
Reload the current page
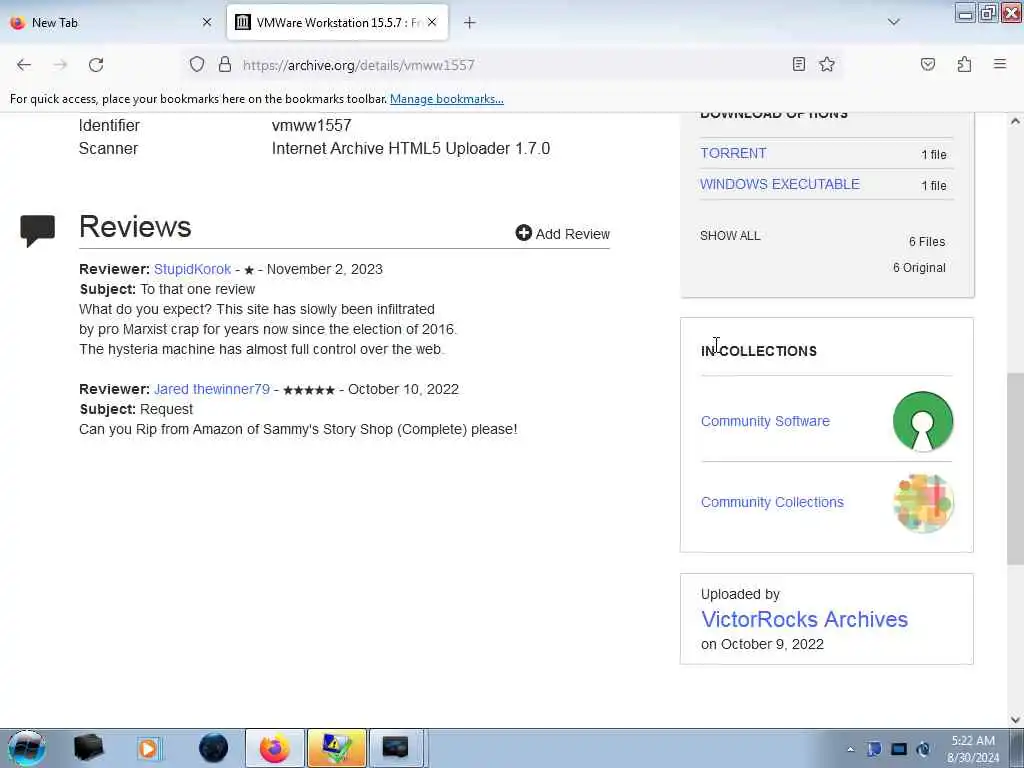pos(96,65)
